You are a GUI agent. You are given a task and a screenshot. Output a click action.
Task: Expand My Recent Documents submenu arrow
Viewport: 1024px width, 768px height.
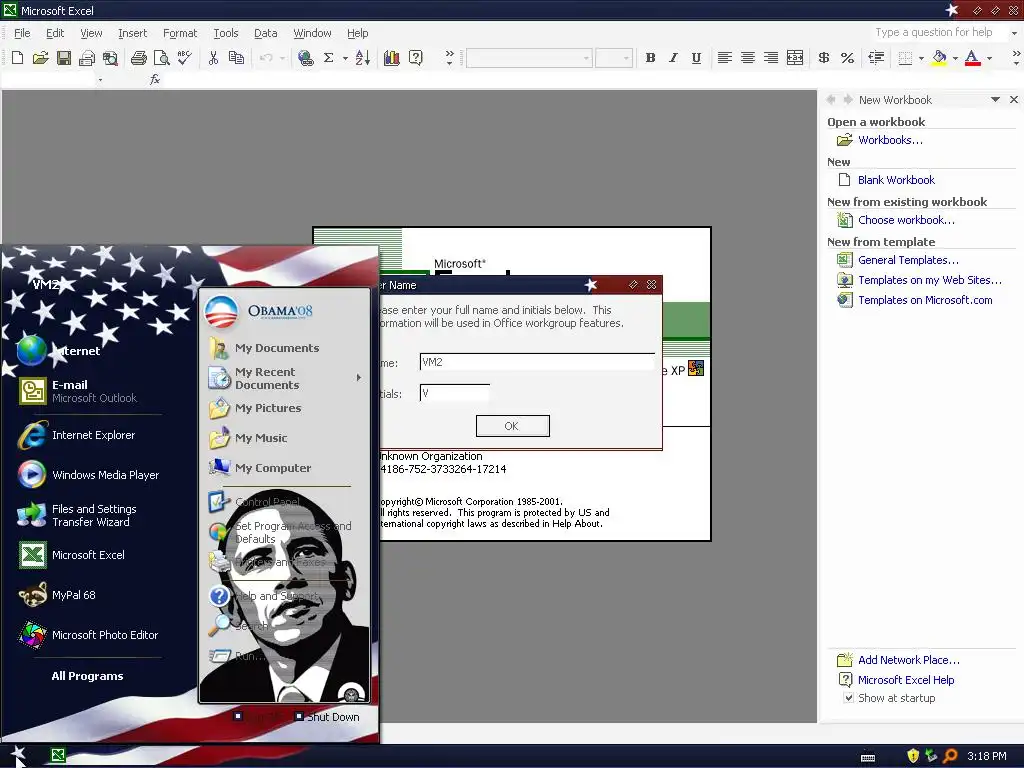(359, 377)
